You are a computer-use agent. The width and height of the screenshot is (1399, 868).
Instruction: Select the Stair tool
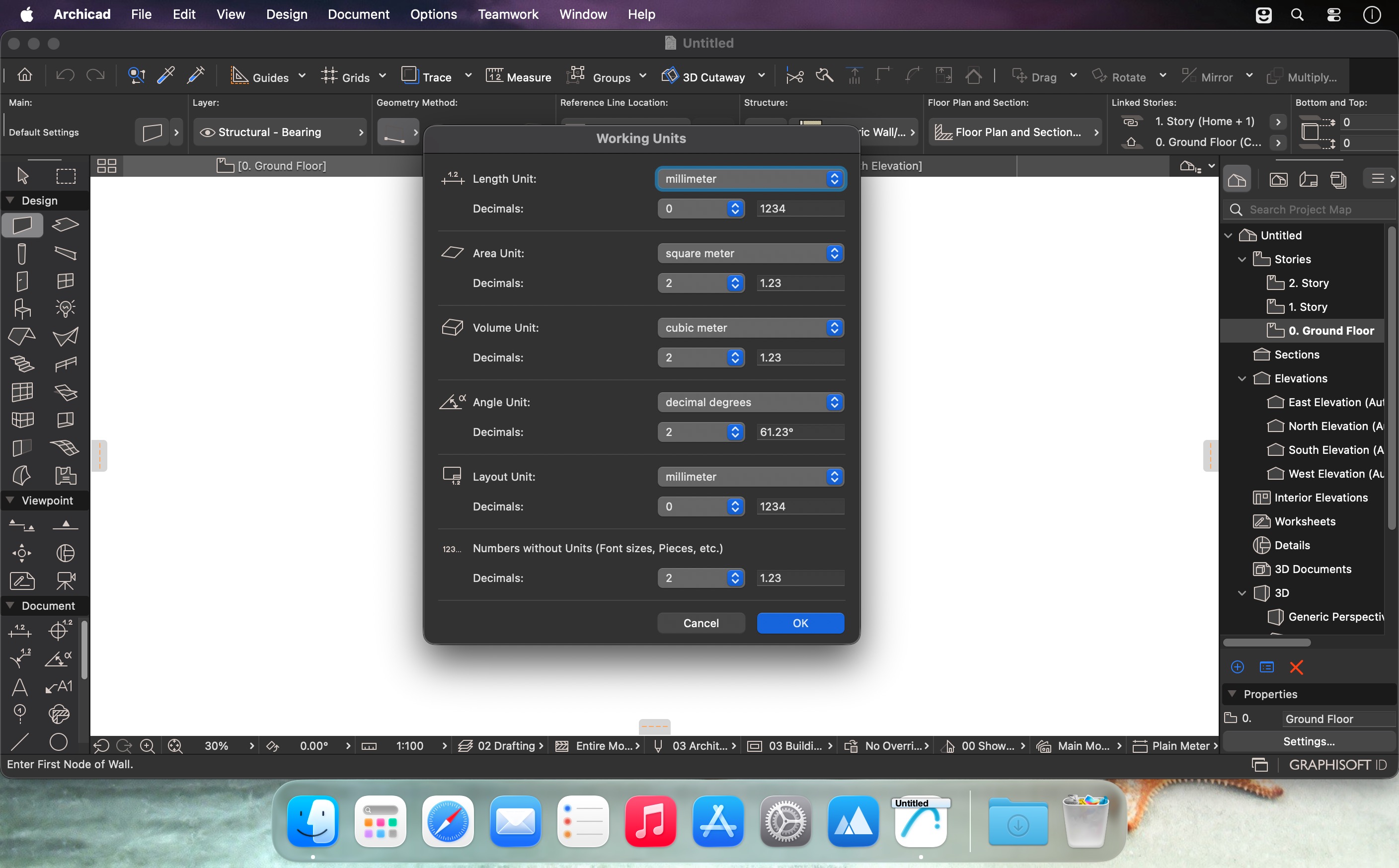22,364
